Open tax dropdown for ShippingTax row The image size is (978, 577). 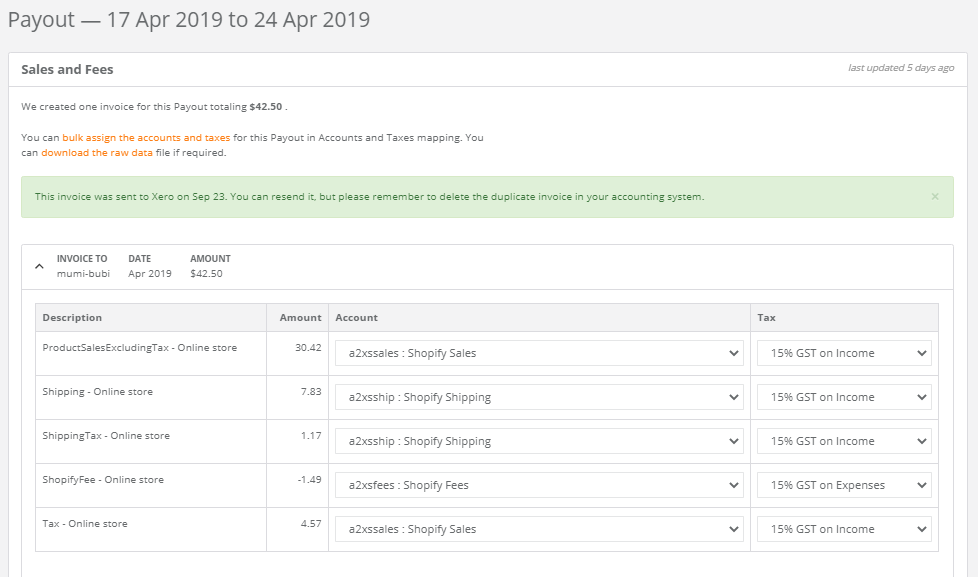(844, 441)
